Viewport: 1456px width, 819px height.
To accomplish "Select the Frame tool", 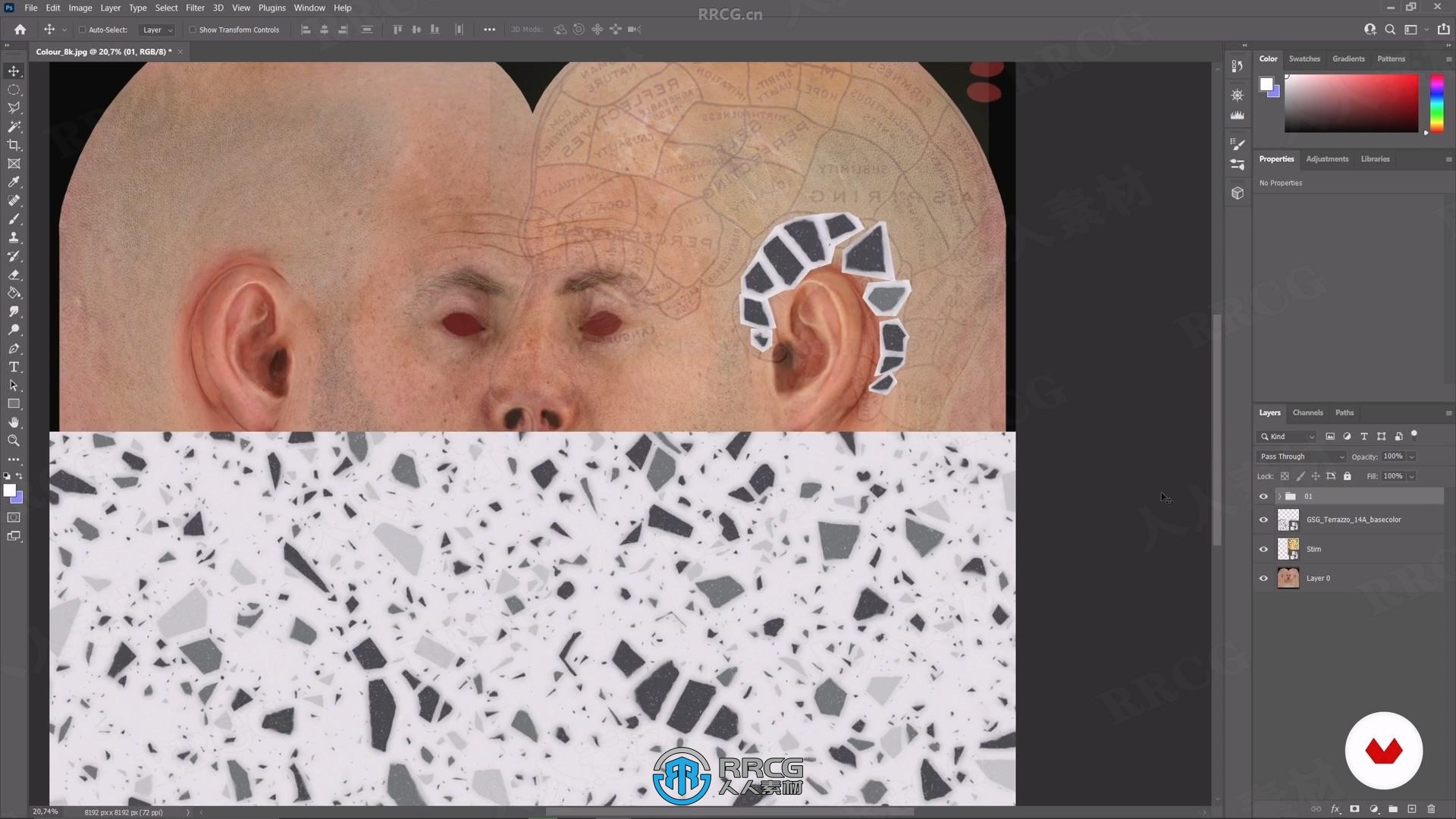I will point(14,164).
